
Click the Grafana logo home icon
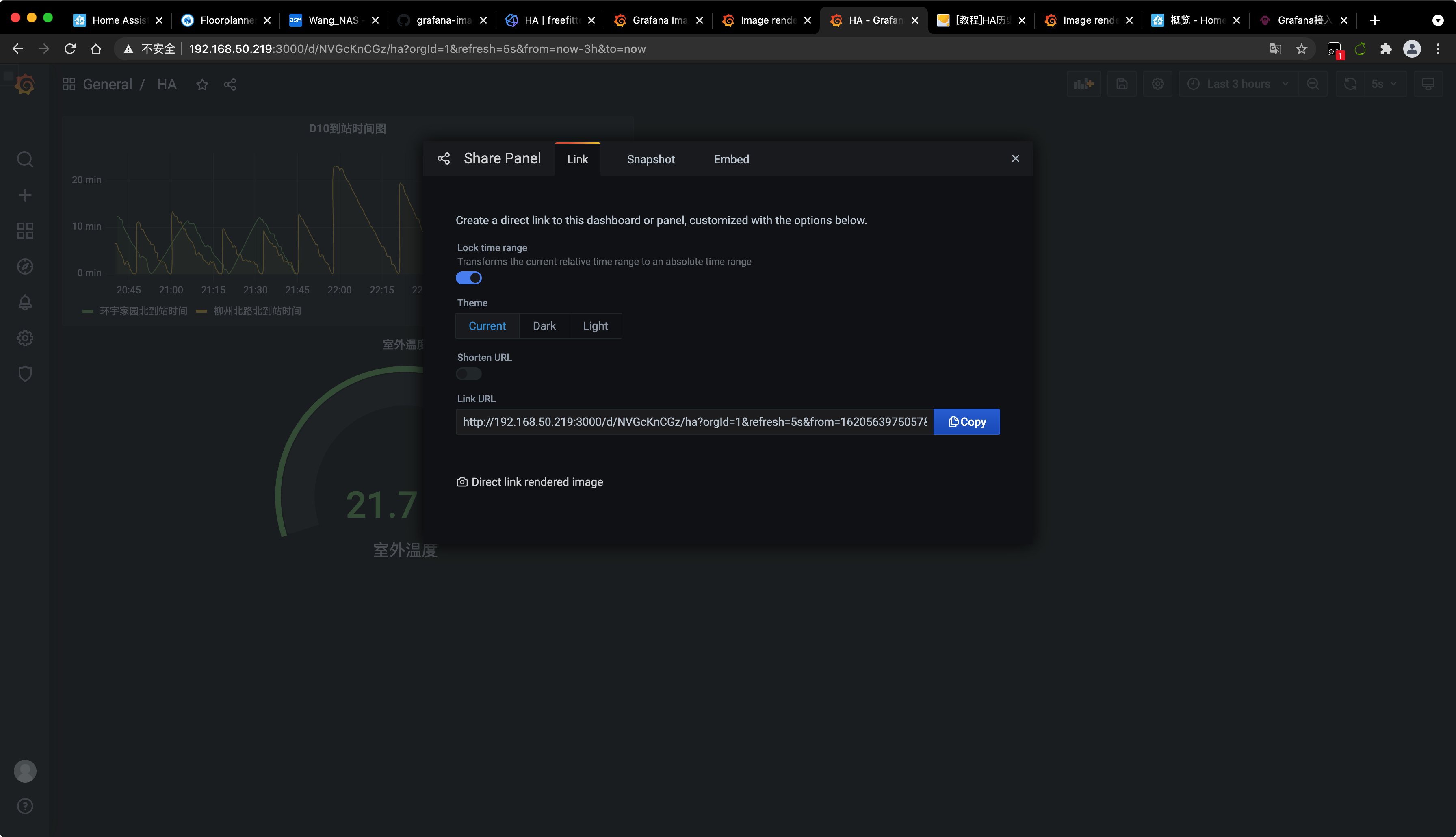click(25, 85)
